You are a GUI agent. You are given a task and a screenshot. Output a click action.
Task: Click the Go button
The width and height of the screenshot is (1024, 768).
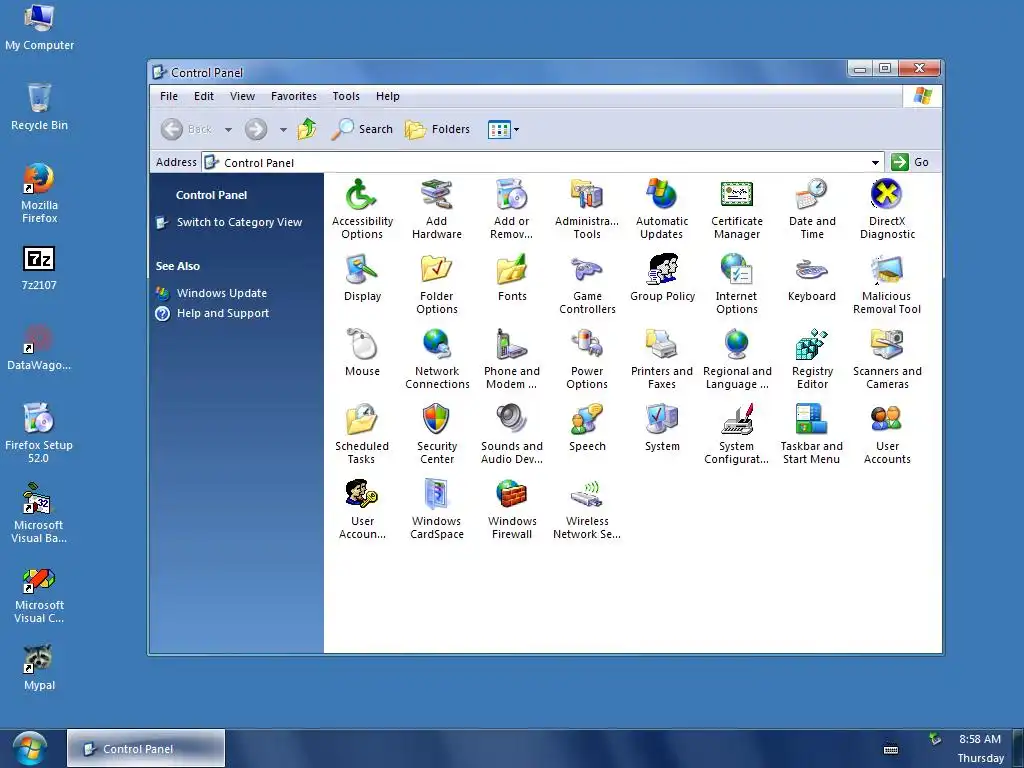[910, 162]
